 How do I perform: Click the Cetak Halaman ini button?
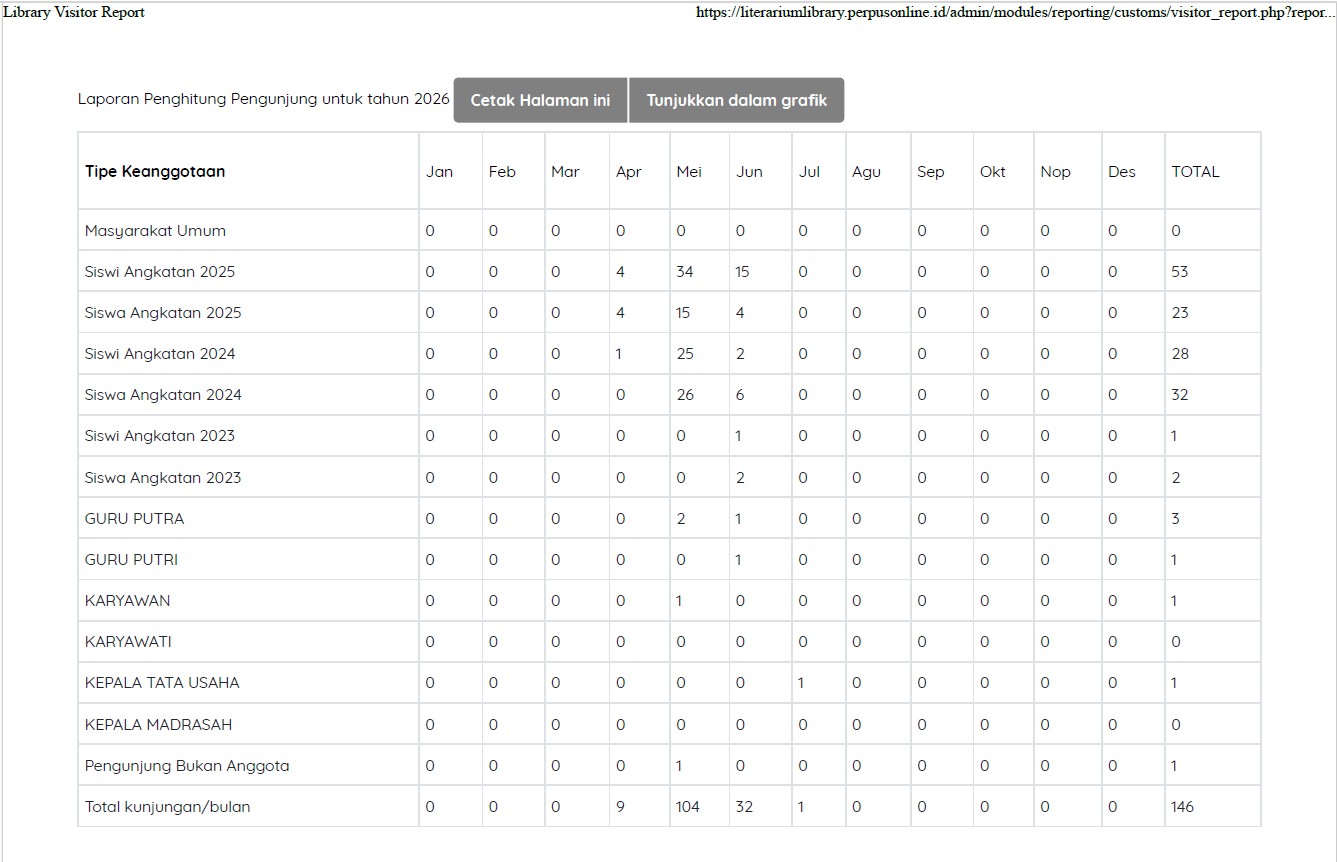(x=540, y=100)
